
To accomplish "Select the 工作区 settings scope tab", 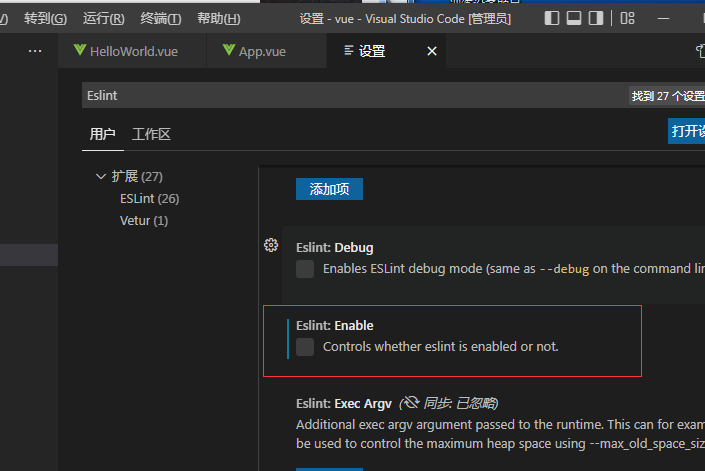I will click(151, 134).
